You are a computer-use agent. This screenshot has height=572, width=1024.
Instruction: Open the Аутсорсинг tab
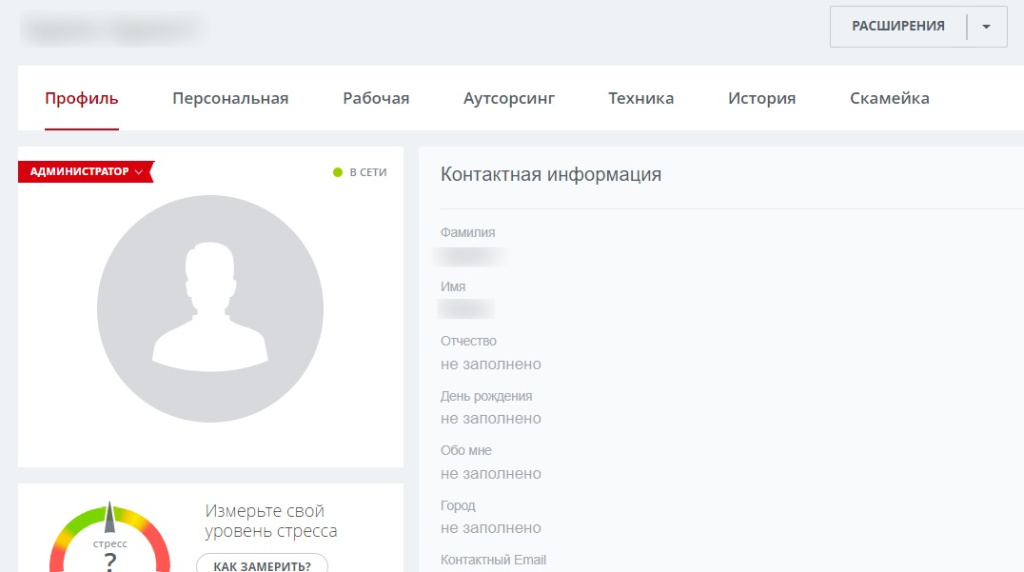point(509,99)
